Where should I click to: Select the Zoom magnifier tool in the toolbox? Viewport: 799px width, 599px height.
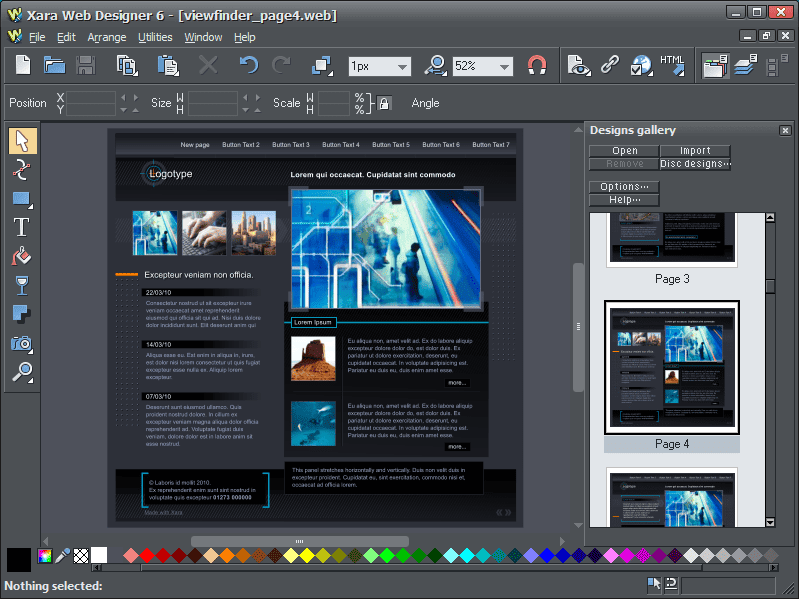(22, 373)
